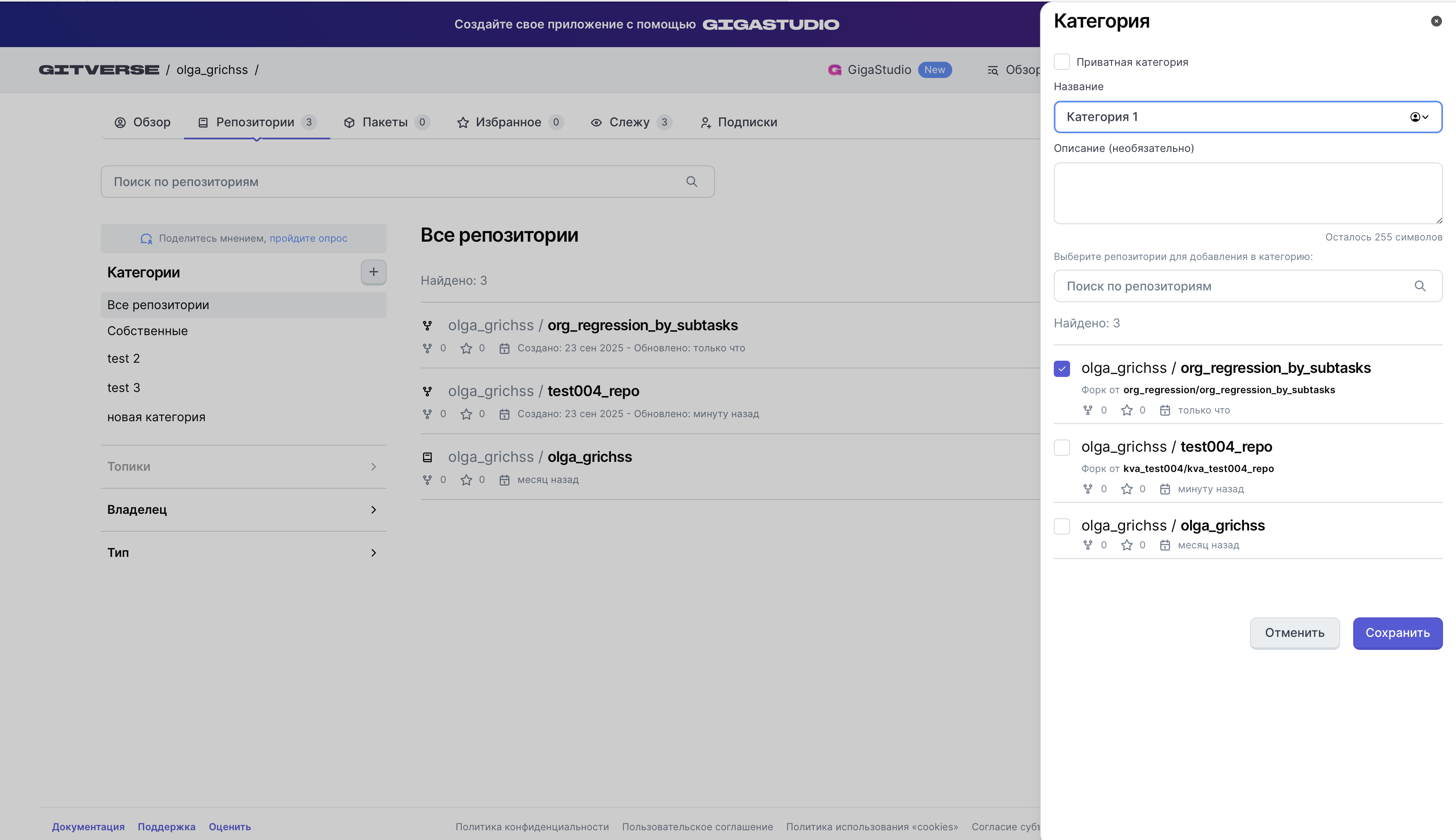Expand the Тип filter section
1456x840 pixels.
(x=243, y=553)
